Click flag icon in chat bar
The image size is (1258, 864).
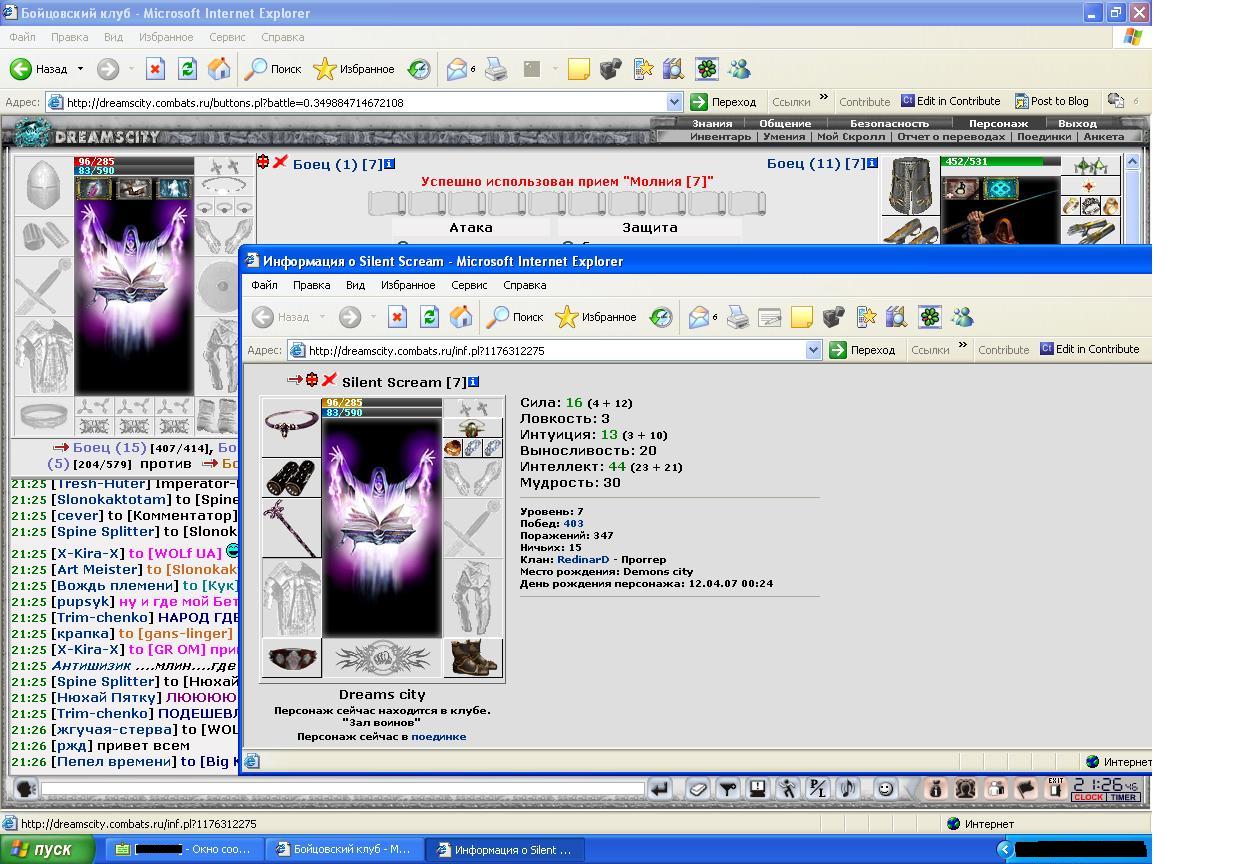point(1025,789)
